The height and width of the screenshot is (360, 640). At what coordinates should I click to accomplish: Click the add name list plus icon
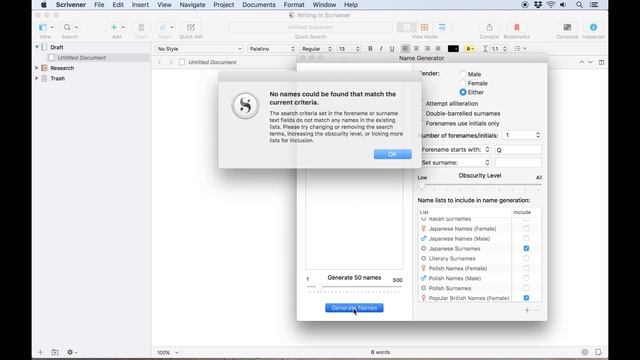click(x=527, y=311)
